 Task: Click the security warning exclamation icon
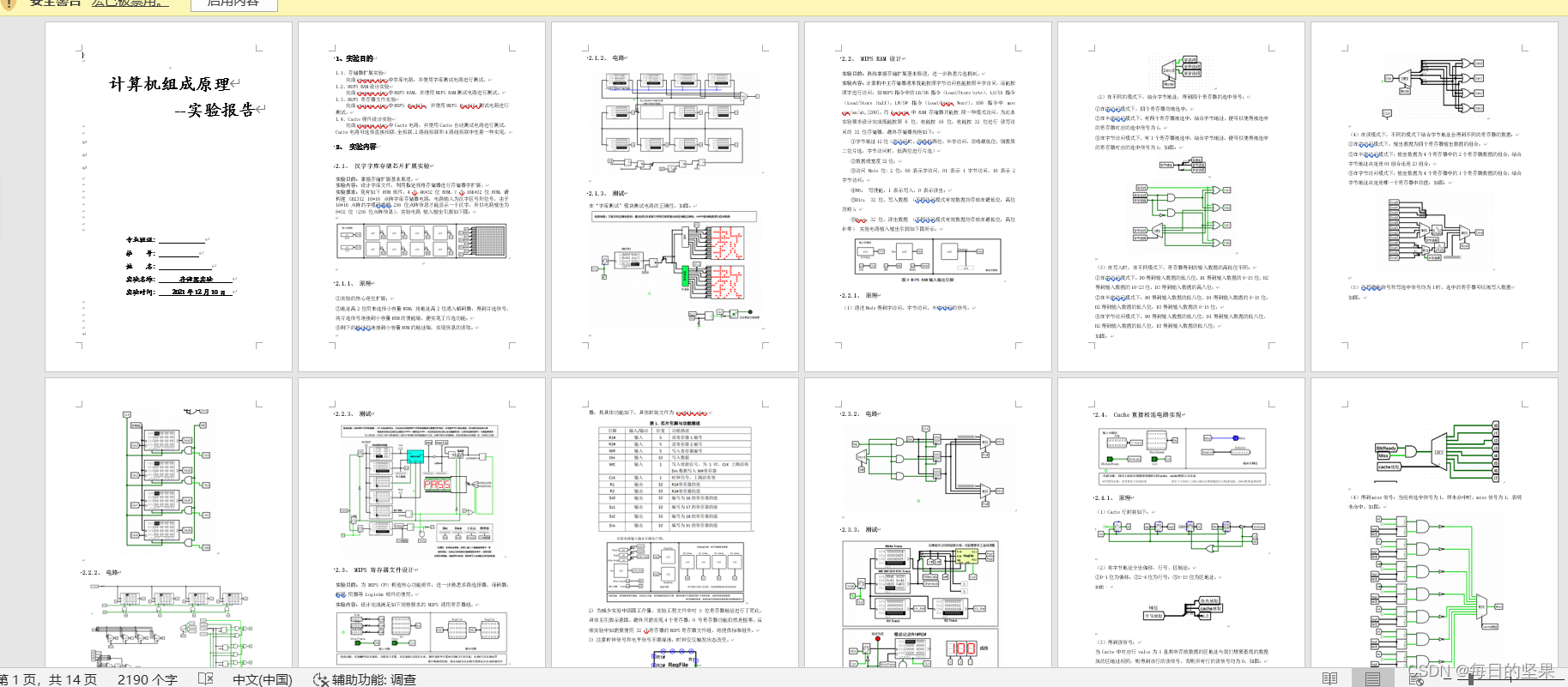click(x=10, y=3)
